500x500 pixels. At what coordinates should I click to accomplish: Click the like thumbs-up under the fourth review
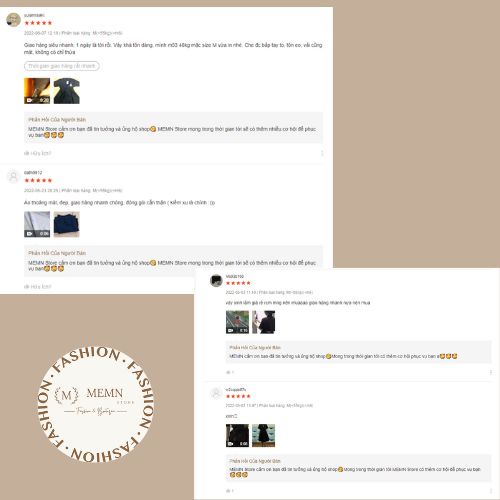click(x=230, y=491)
